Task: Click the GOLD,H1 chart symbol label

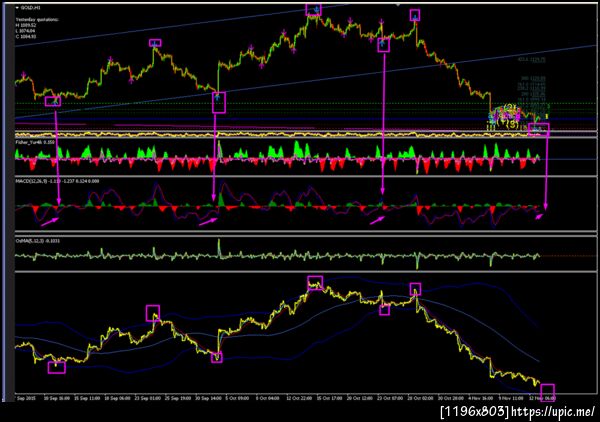Action: coord(31,8)
